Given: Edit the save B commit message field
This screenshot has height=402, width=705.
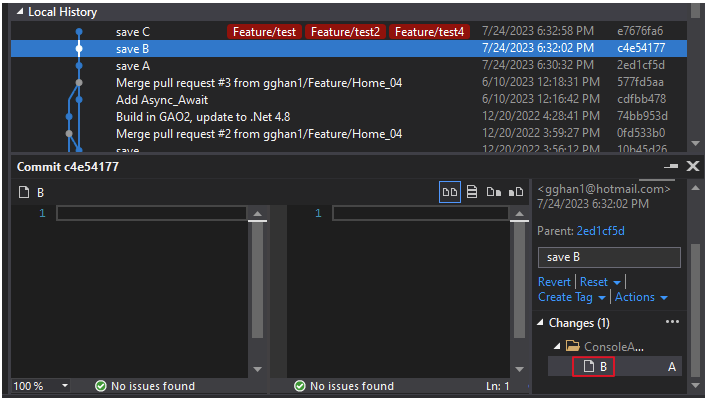Looking at the screenshot, I should click(609, 257).
